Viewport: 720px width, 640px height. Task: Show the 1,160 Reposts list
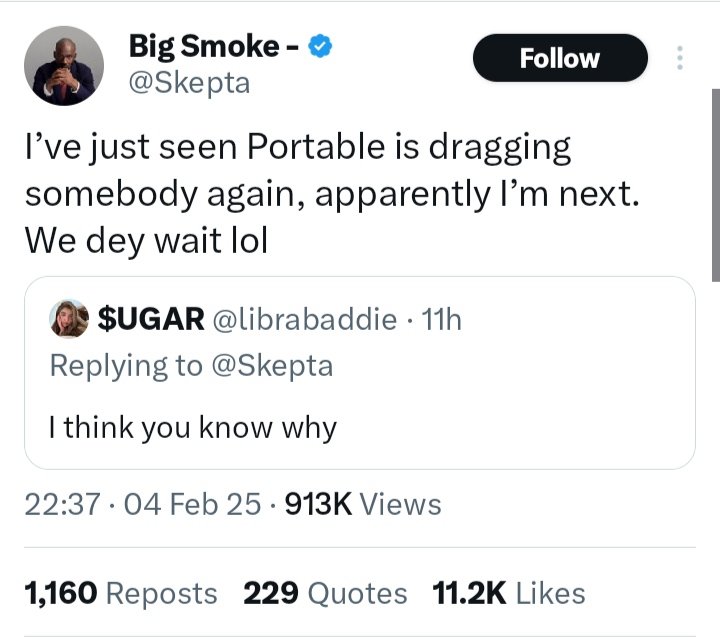(120, 593)
